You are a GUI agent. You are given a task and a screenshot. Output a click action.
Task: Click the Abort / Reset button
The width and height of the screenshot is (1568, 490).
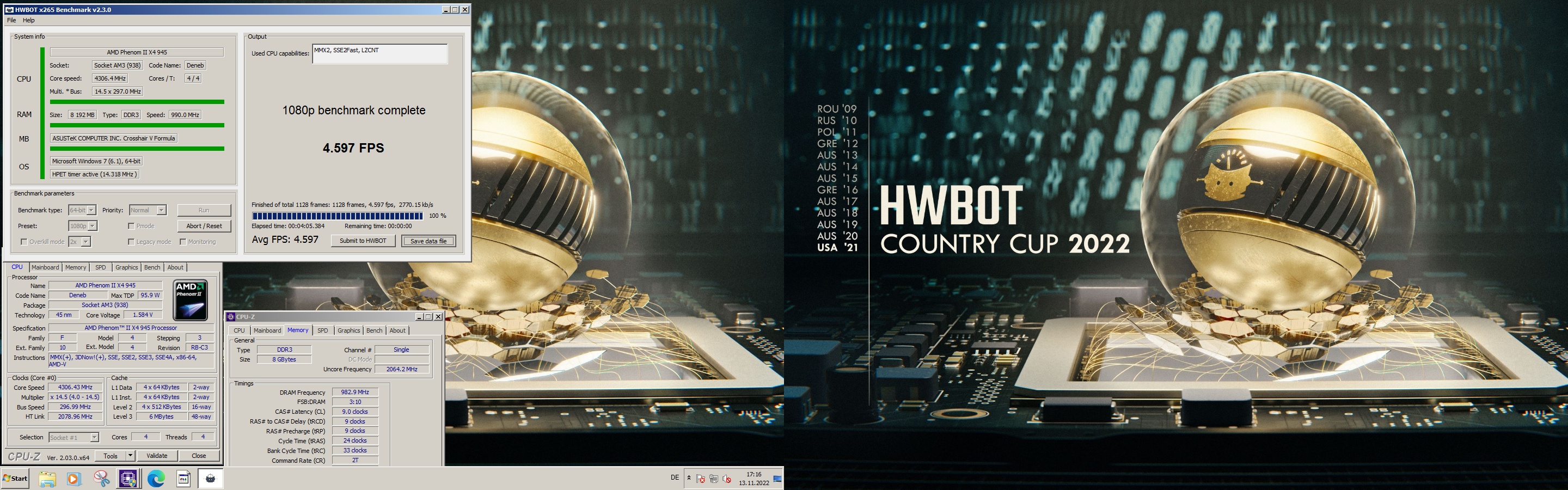pos(204,226)
